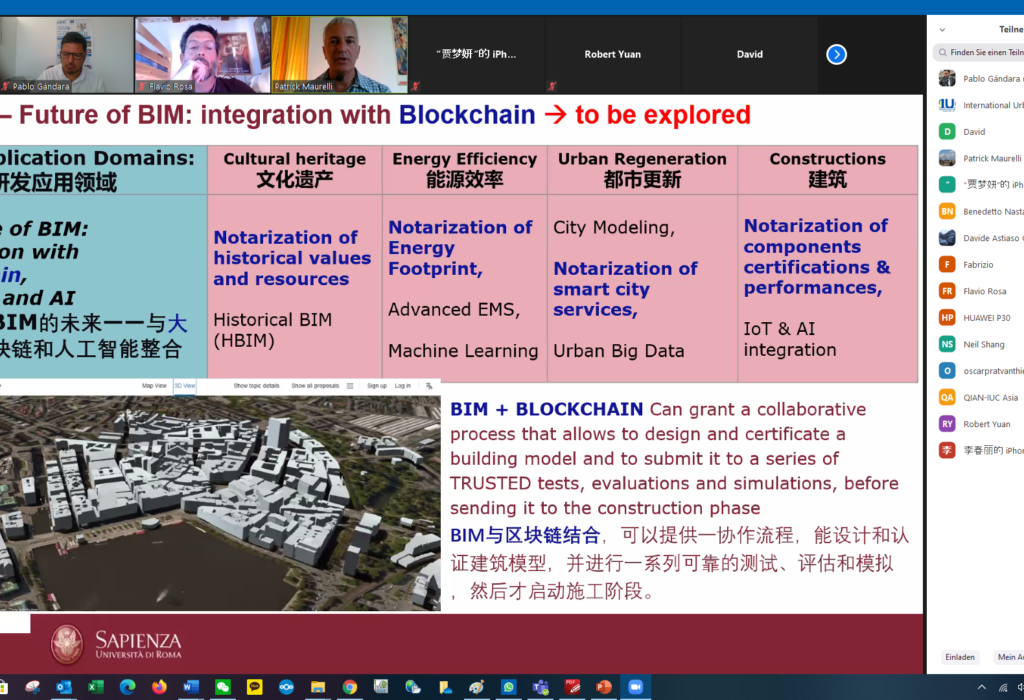1024x700 pixels.
Task: Open the Mein Audio options at bottom right
Action: click(1012, 657)
